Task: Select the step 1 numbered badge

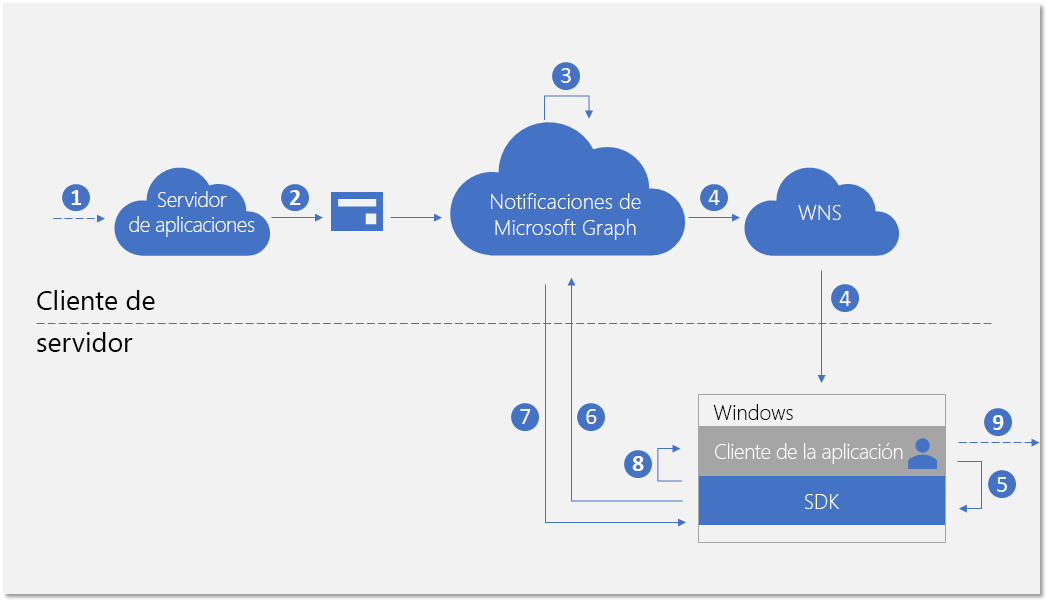Action: tap(75, 198)
